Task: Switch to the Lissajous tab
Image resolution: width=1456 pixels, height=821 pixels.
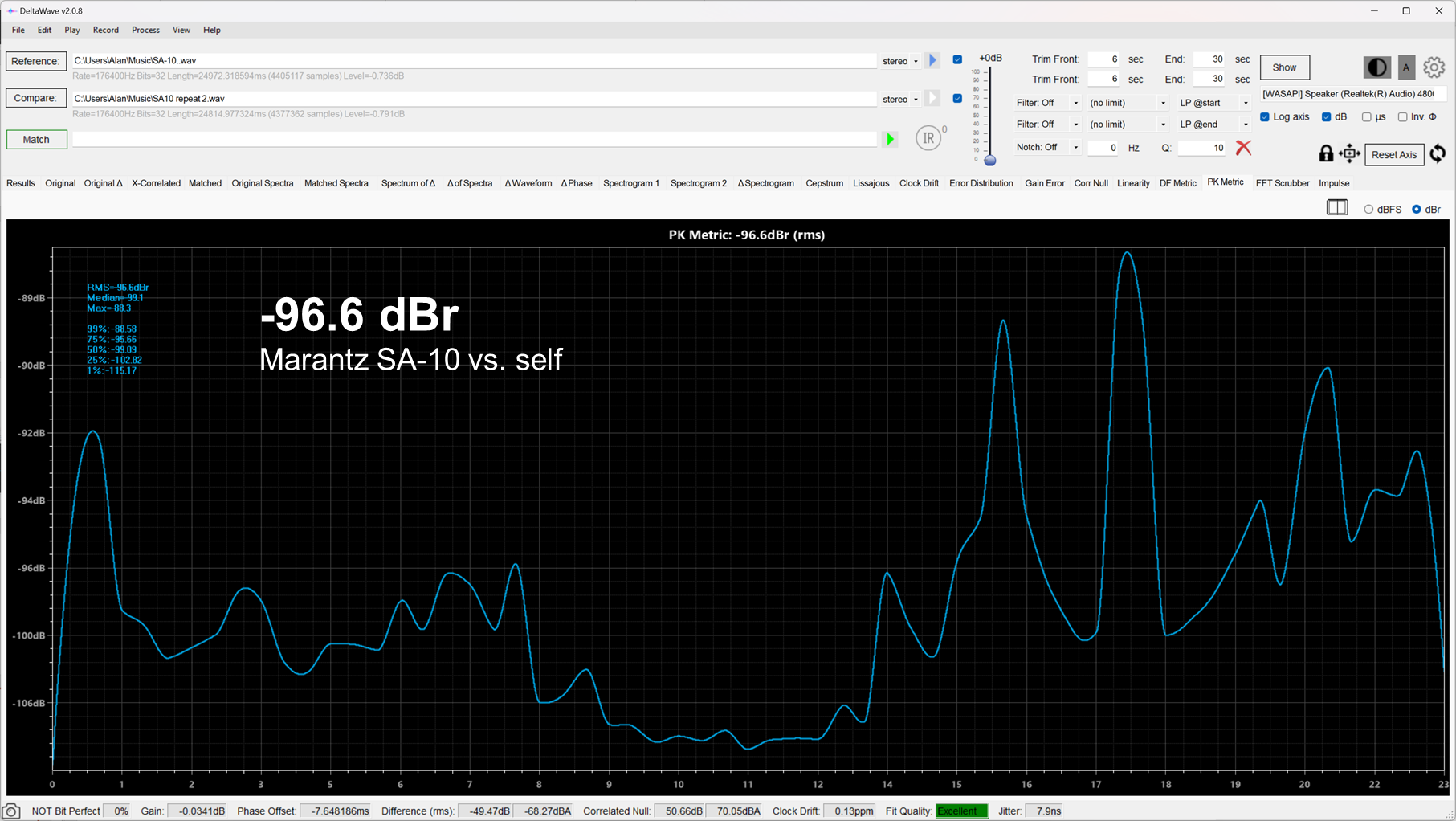Action: point(871,183)
